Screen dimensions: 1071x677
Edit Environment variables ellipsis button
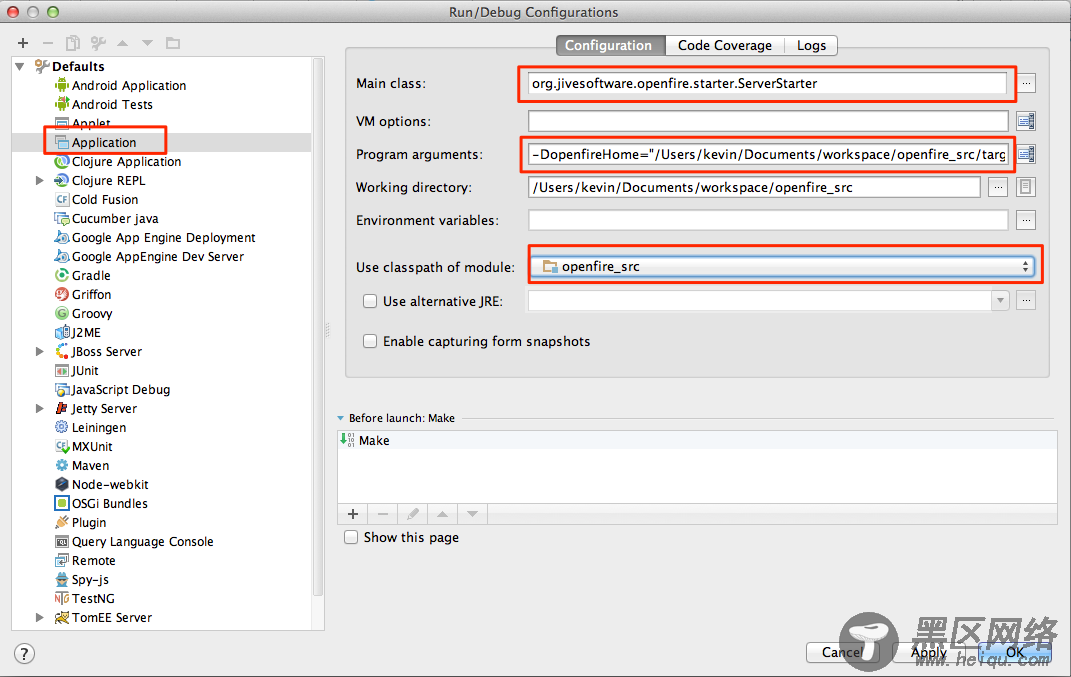1026,220
